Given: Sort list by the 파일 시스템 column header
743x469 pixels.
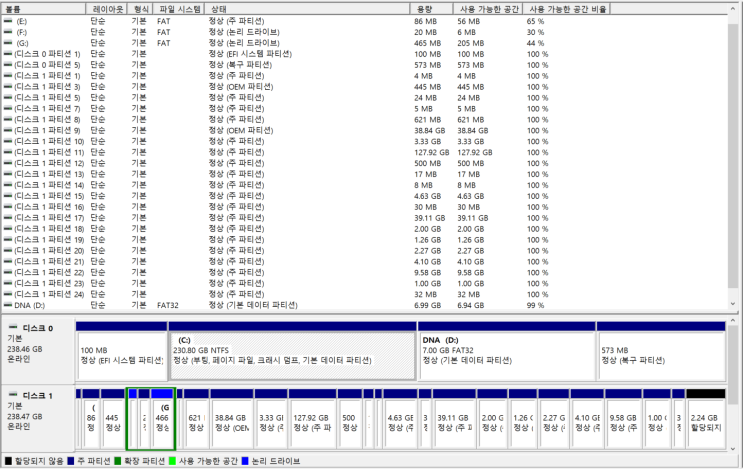Looking at the screenshot, I should (x=179, y=9).
